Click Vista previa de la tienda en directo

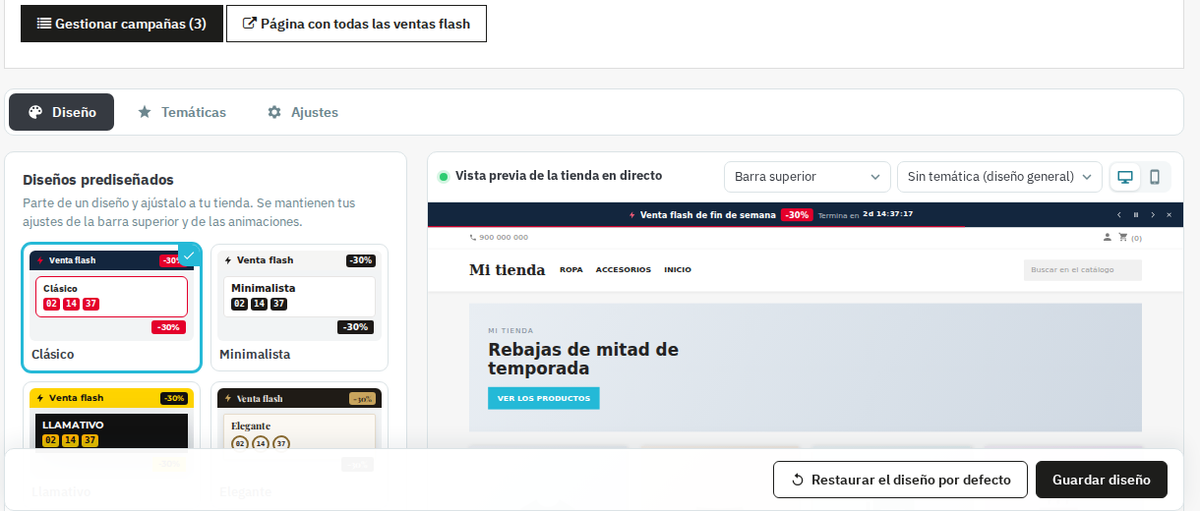point(558,176)
